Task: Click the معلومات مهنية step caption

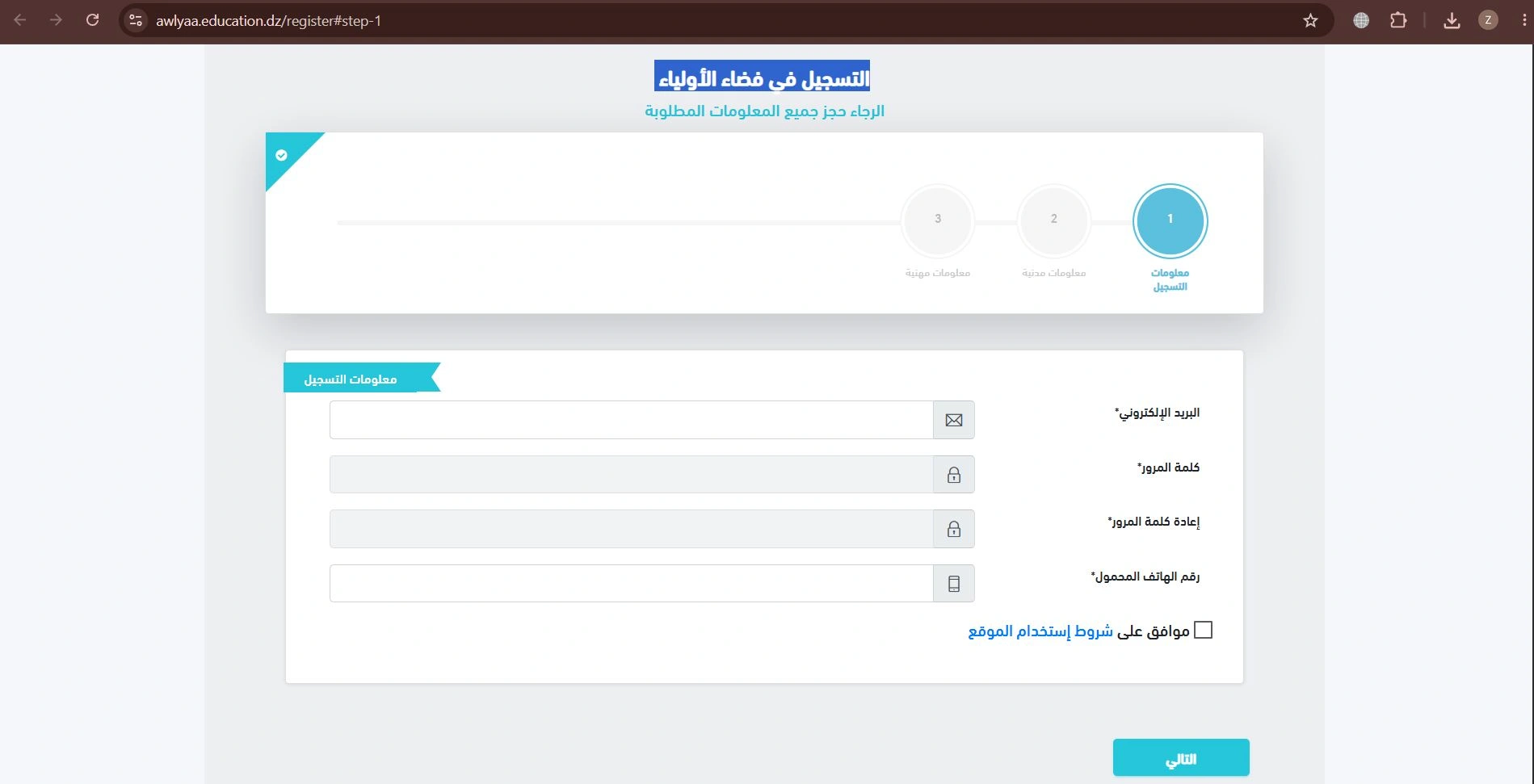Action: (938, 273)
